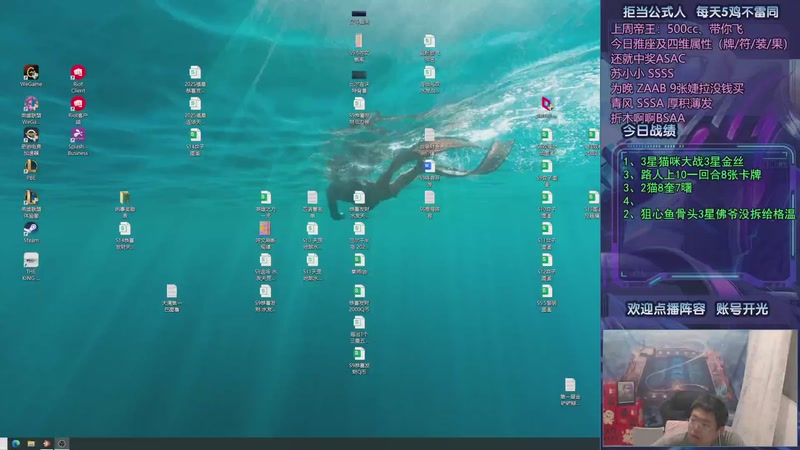This screenshot has height=450, width=800.
Task: Select the blue Word document icon
Action: pyautogui.click(x=429, y=173)
